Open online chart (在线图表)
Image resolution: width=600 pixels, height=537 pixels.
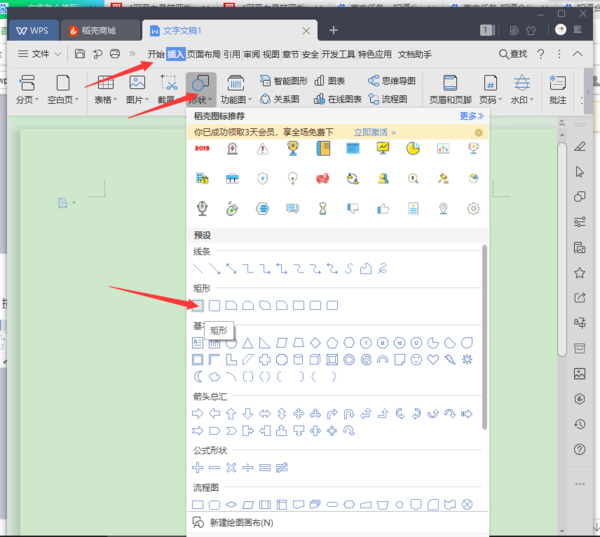click(x=338, y=99)
